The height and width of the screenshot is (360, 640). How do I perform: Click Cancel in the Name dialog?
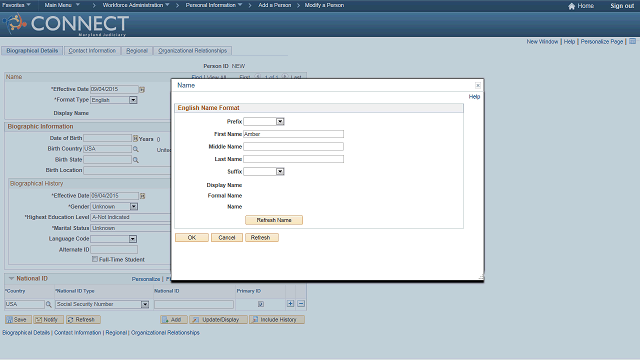(227, 238)
